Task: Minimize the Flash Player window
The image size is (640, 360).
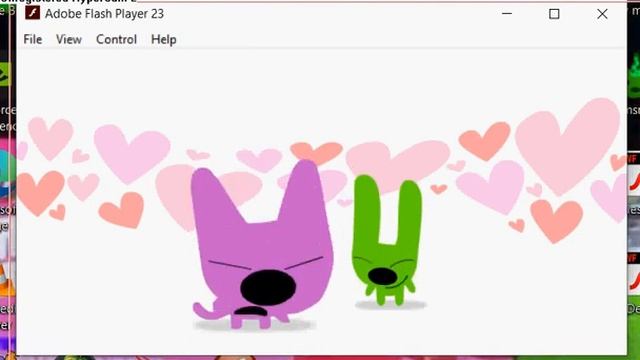Action: [507, 13]
